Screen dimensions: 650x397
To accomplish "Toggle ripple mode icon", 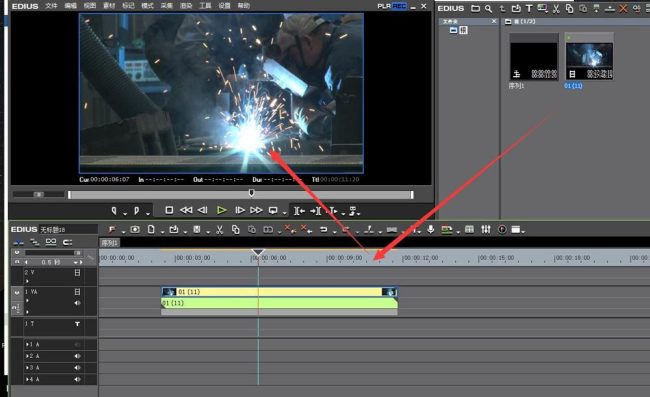I will pos(34,242).
